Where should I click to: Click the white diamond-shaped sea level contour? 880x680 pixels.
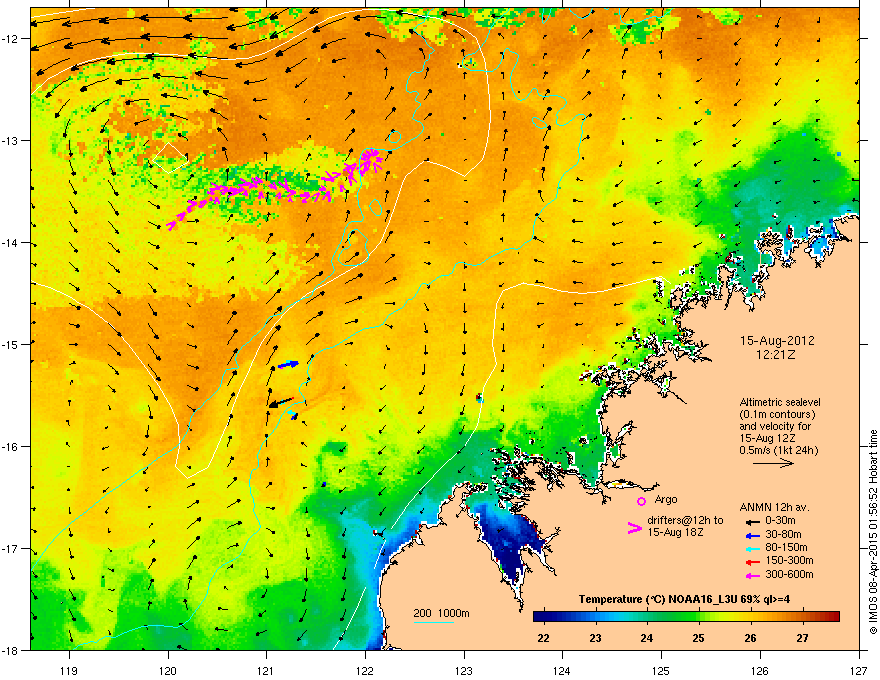172,157
